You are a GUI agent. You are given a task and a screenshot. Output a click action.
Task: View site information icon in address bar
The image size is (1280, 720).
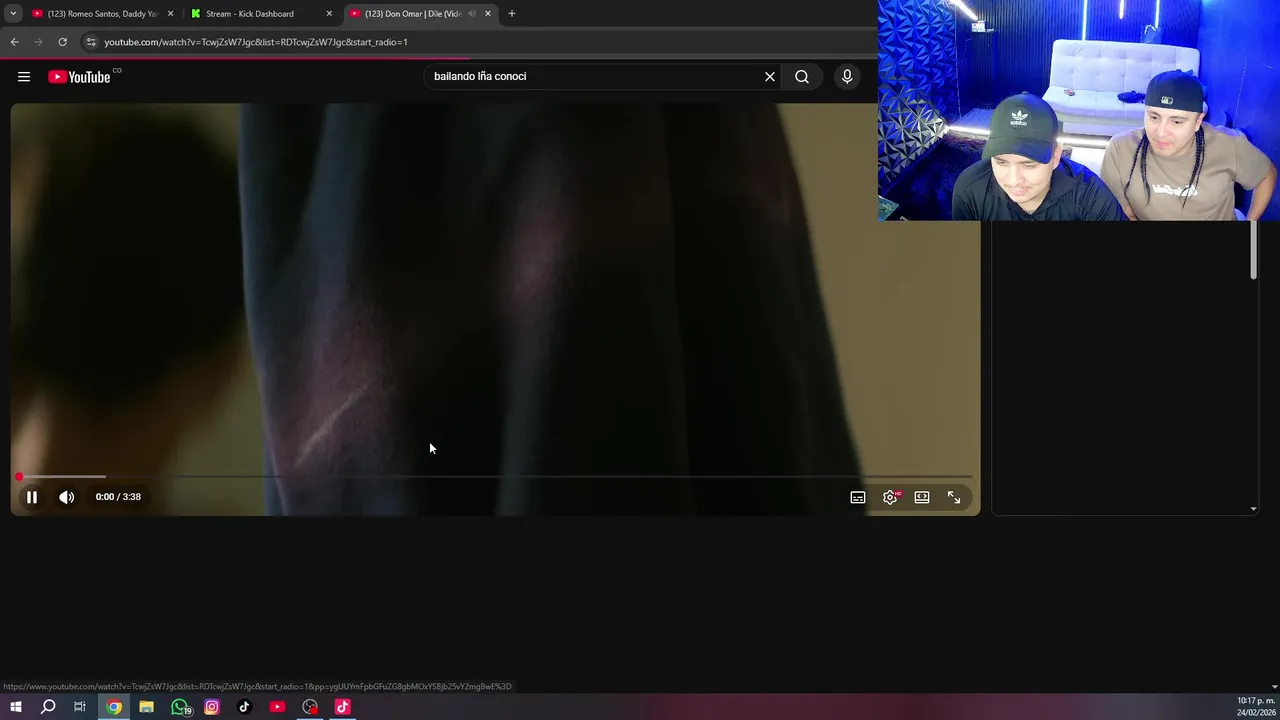pos(91,42)
